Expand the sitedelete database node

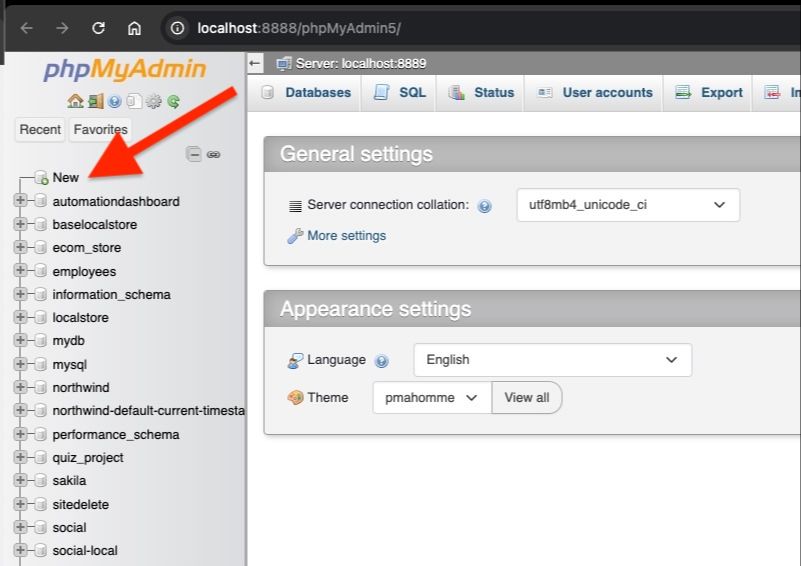(20, 504)
